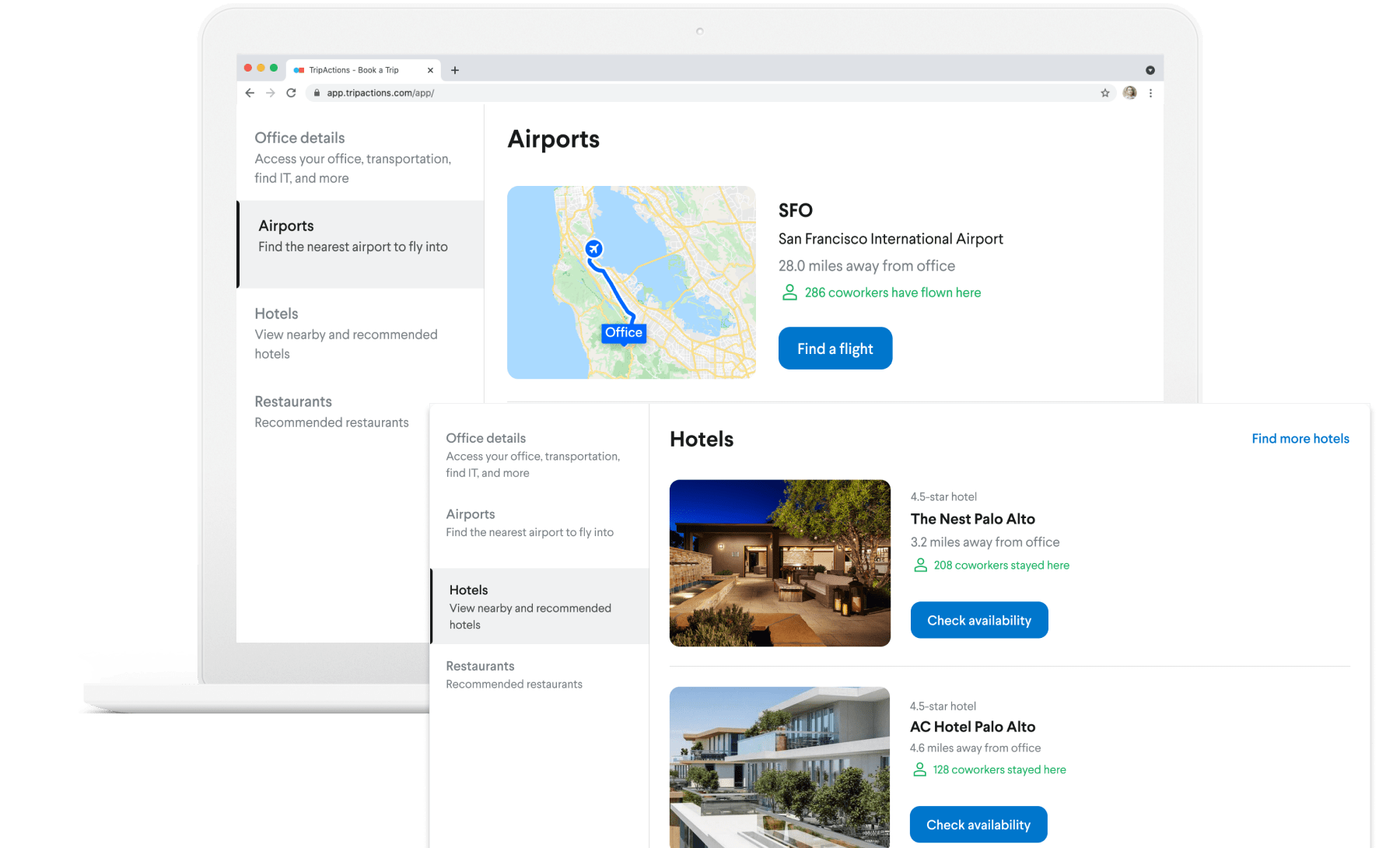
Task: Open Chrome three-dot menu
Action: pyautogui.click(x=1150, y=93)
